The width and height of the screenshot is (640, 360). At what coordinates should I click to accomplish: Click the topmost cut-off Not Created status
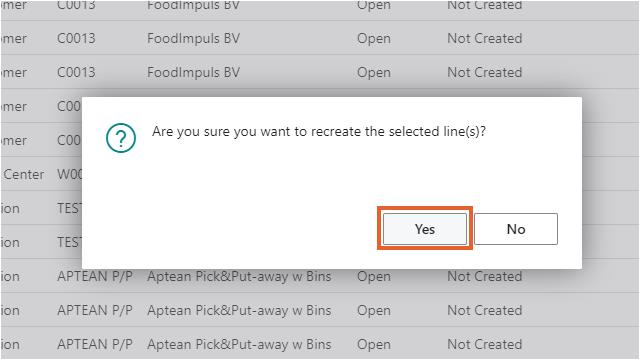[x=484, y=6]
